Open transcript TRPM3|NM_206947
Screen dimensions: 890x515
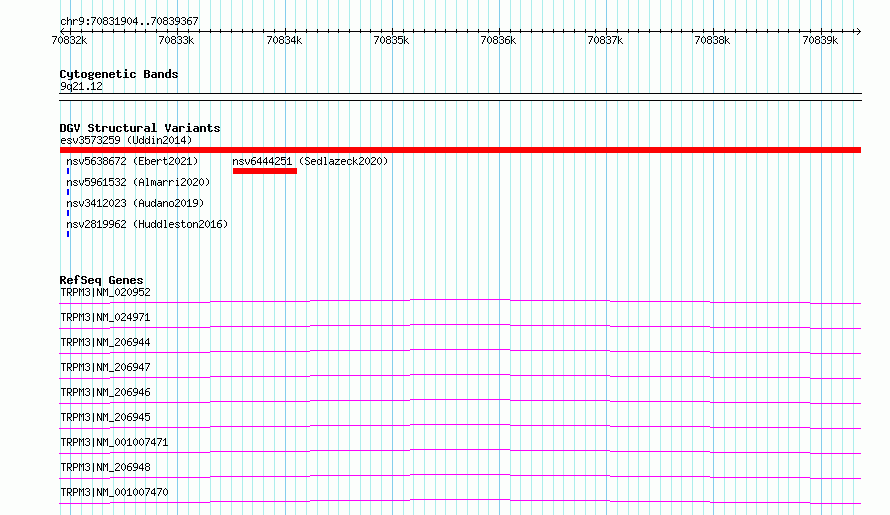click(105, 367)
